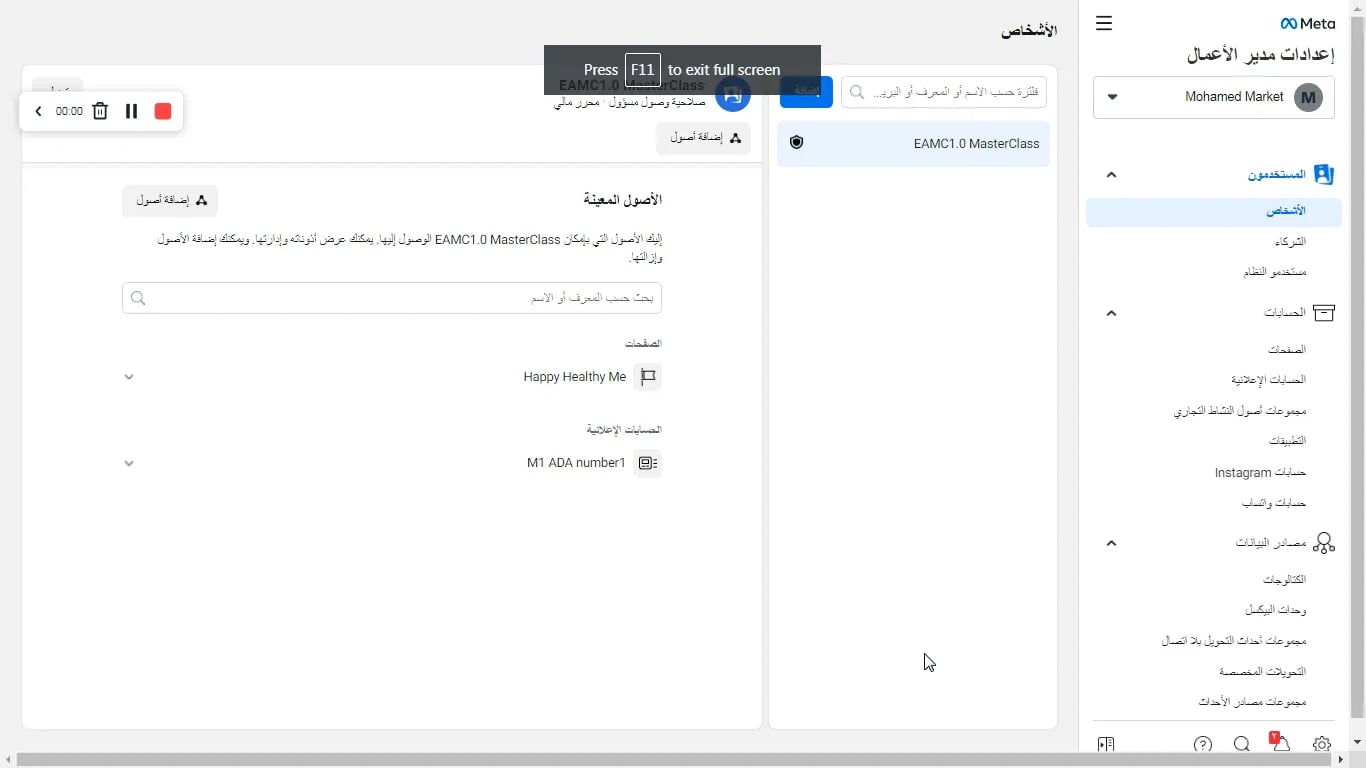Click إضافة أصول button beside الأصول المعينة

point(170,200)
